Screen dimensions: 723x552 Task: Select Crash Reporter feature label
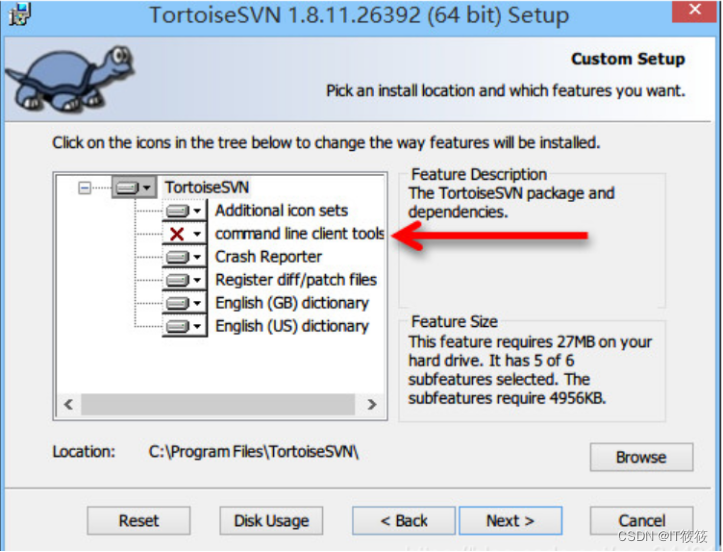coord(268,257)
